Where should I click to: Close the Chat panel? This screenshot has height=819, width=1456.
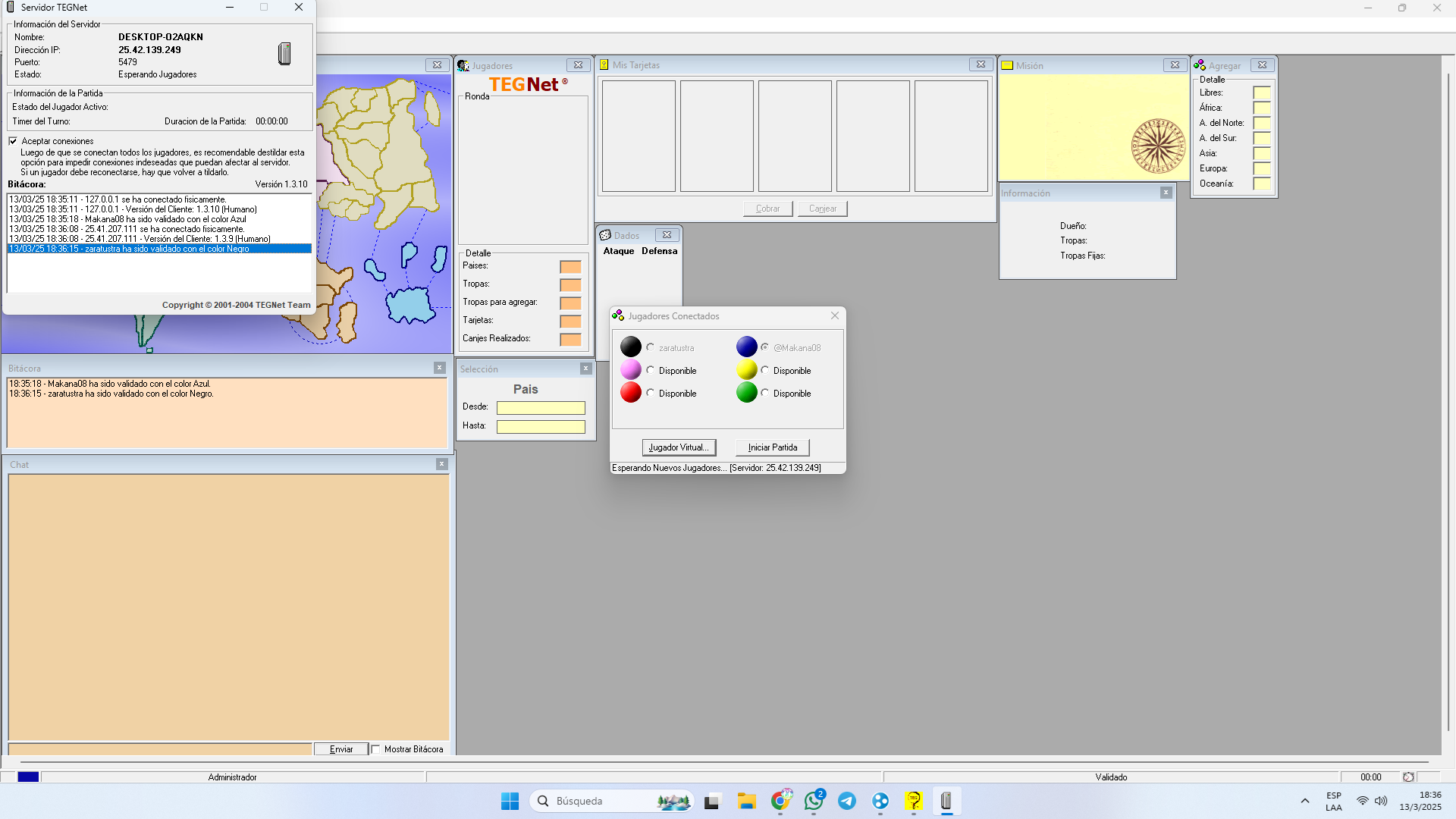tap(441, 464)
